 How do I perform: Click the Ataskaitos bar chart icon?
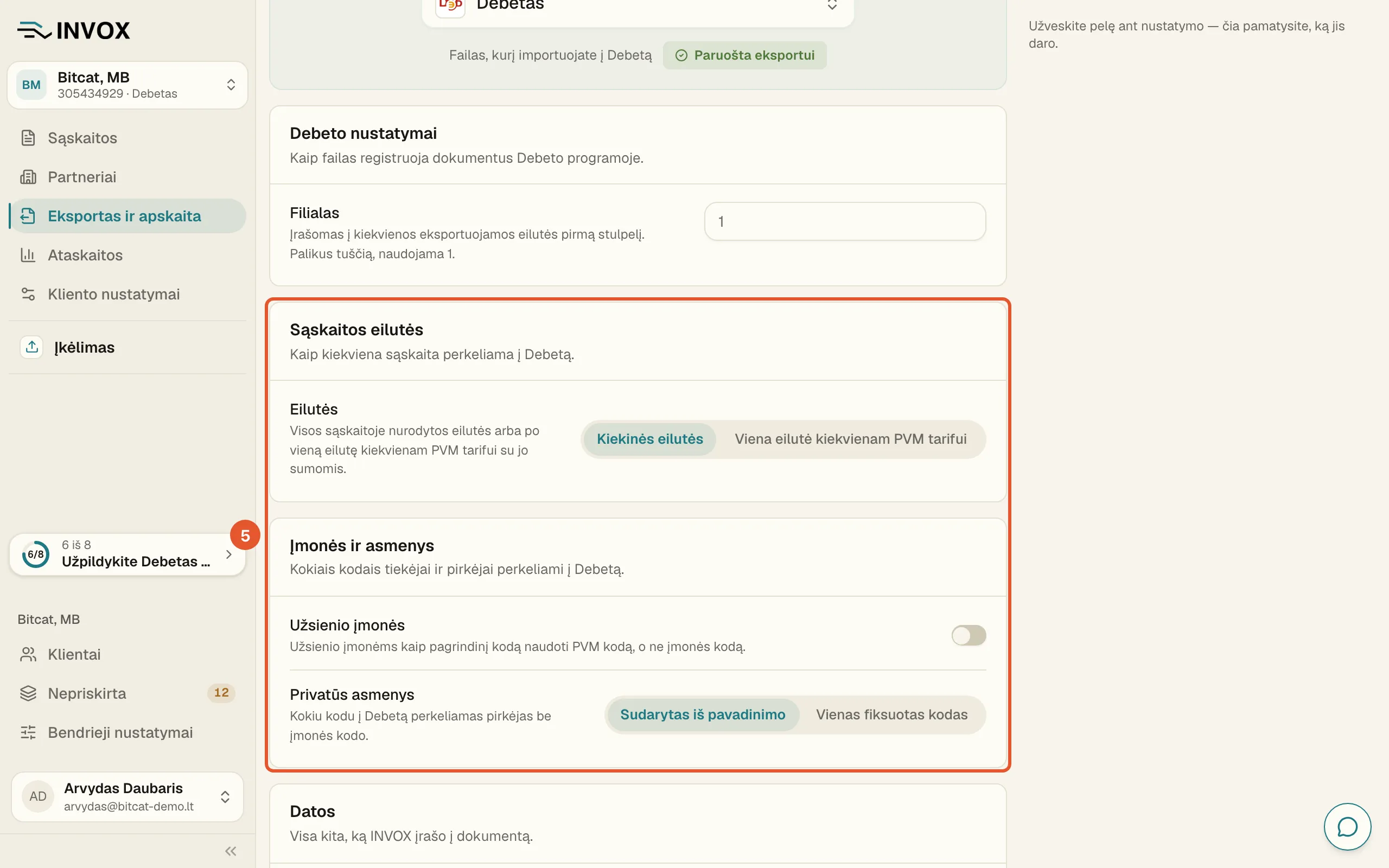pyautogui.click(x=28, y=255)
